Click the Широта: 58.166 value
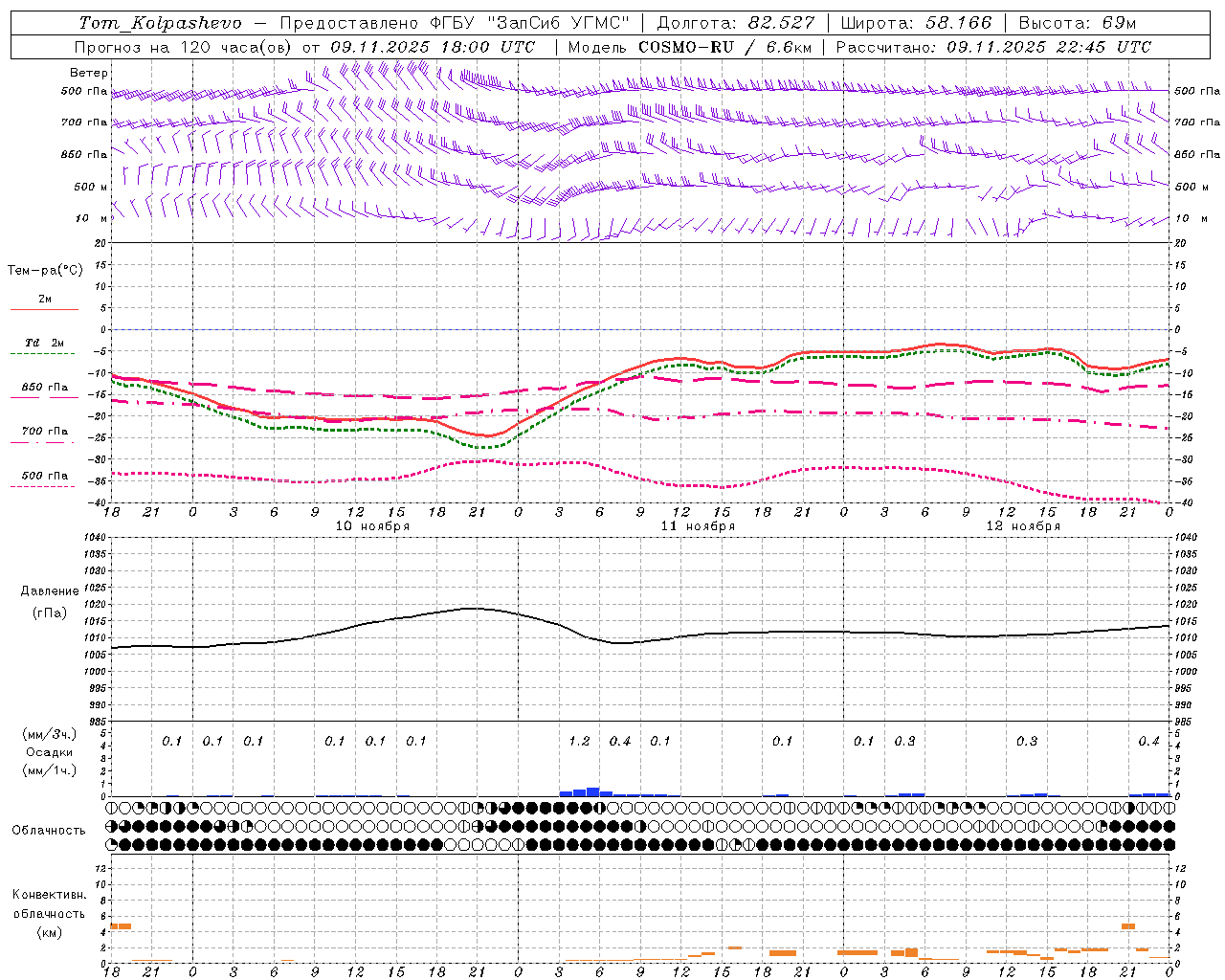The width and height of the screenshot is (1225, 980). pos(916,22)
